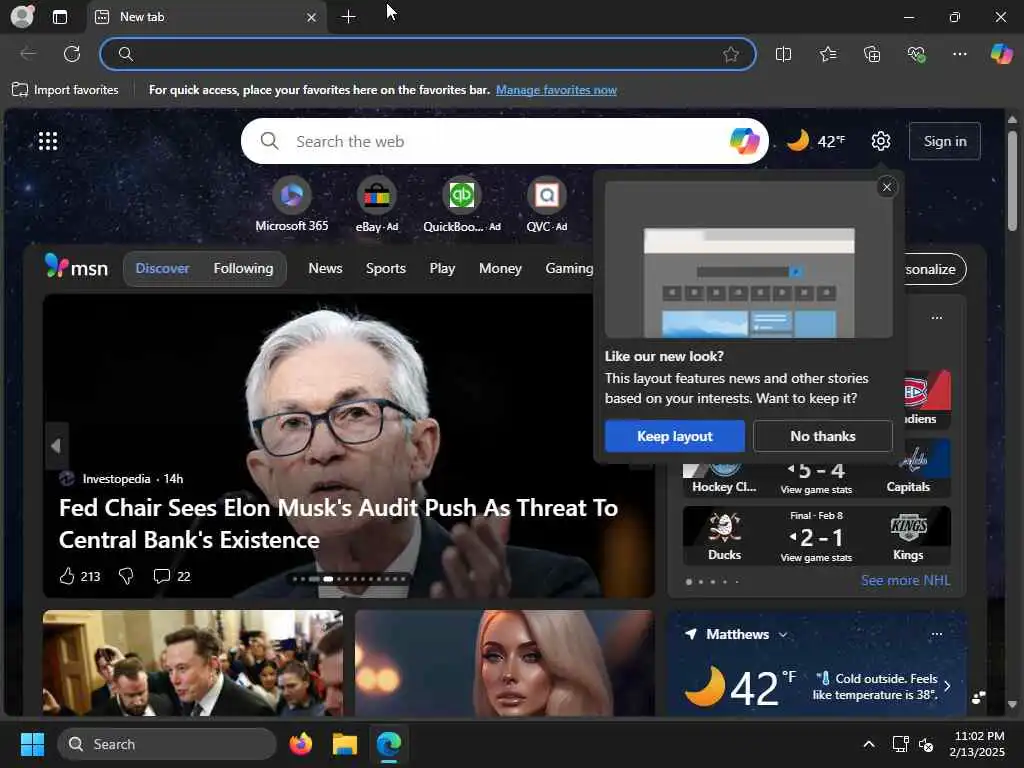Open weather 42°F indicator at top

tap(816, 141)
